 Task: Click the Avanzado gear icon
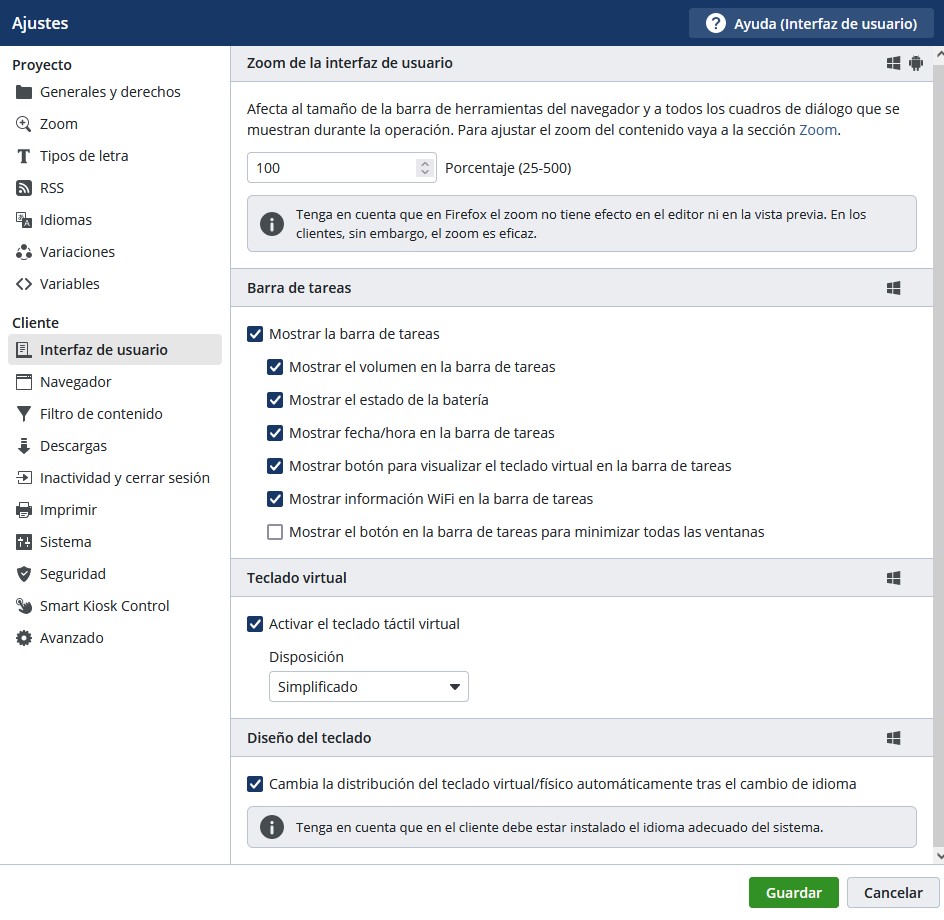(24, 638)
